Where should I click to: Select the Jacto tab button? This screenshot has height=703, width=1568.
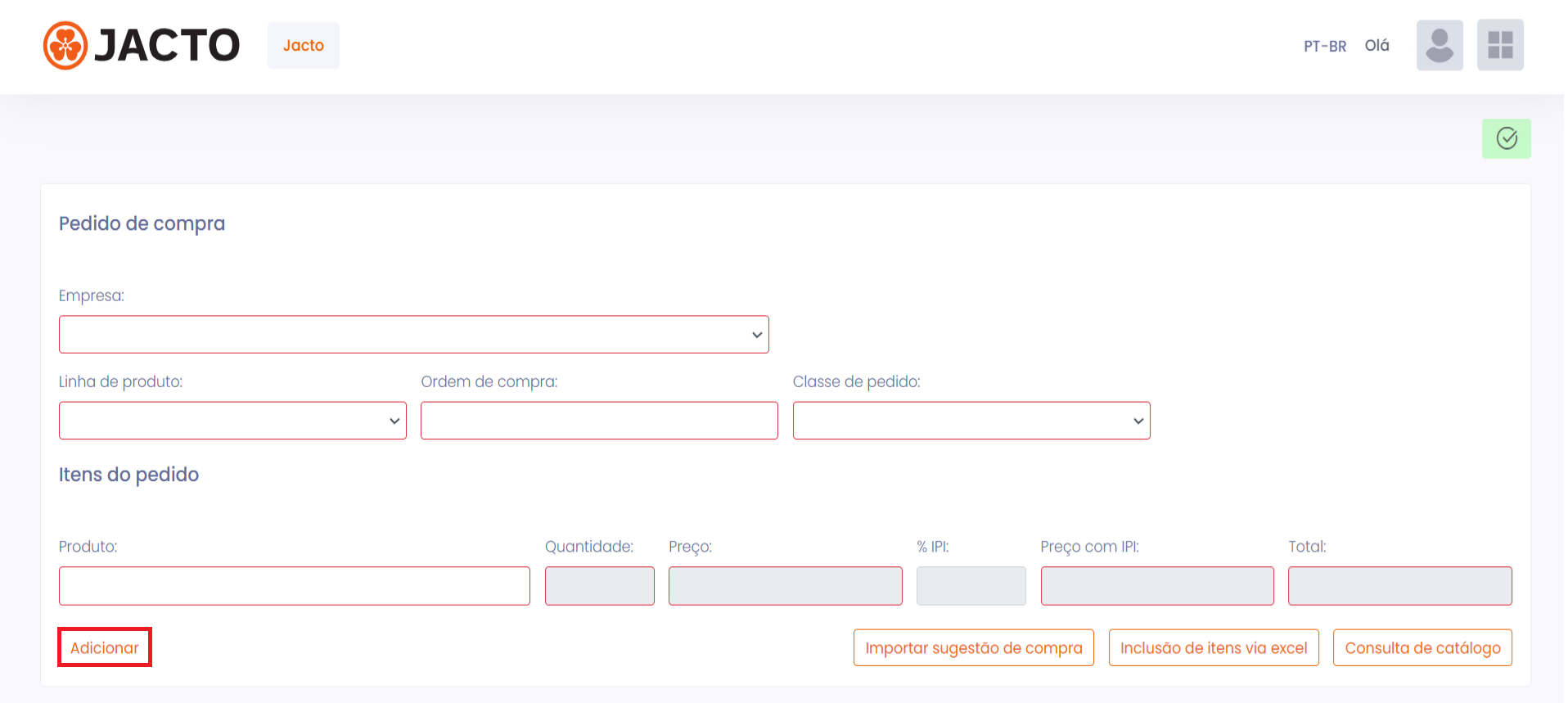point(304,45)
